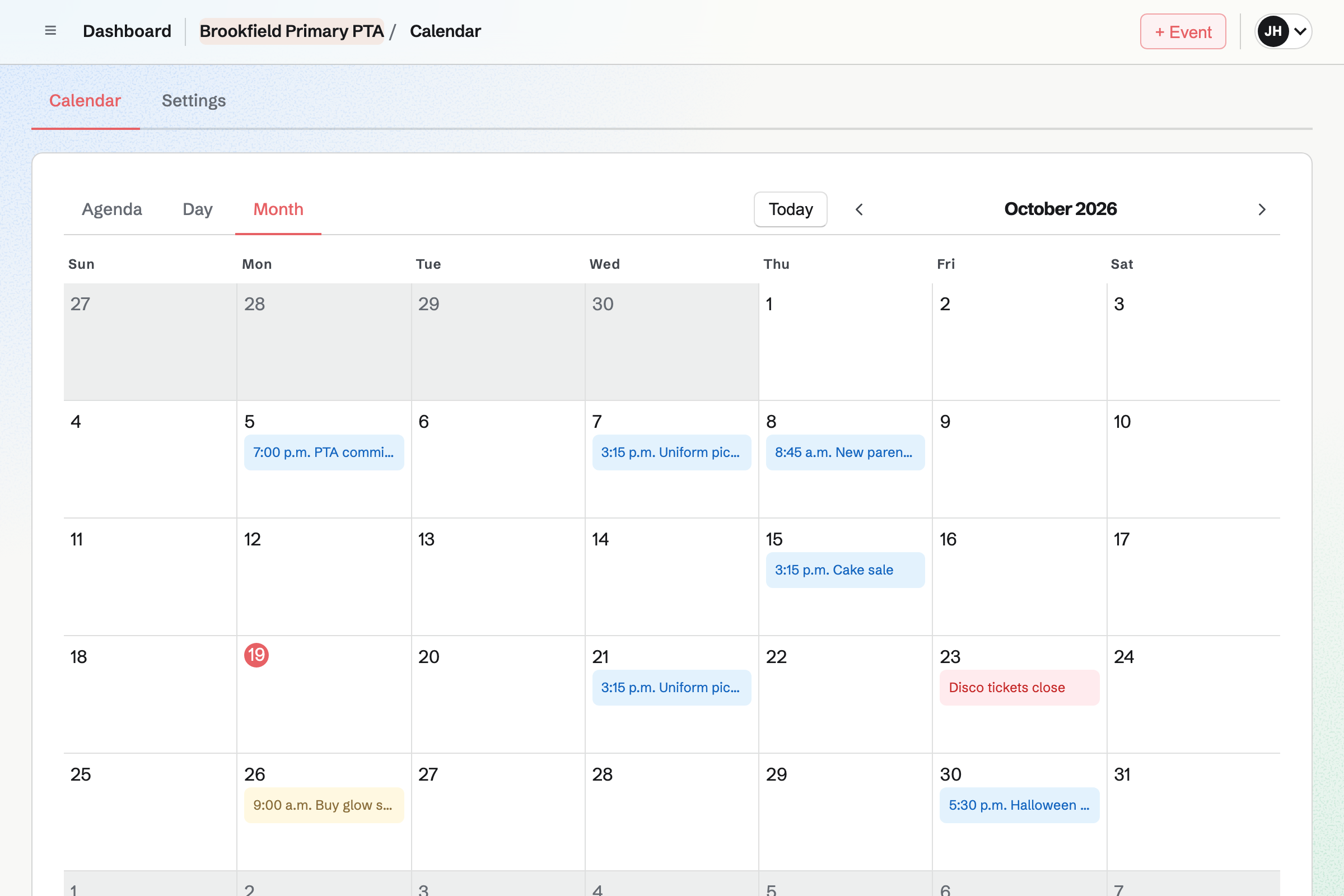Select date 22 under Thu

click(776, 656)
